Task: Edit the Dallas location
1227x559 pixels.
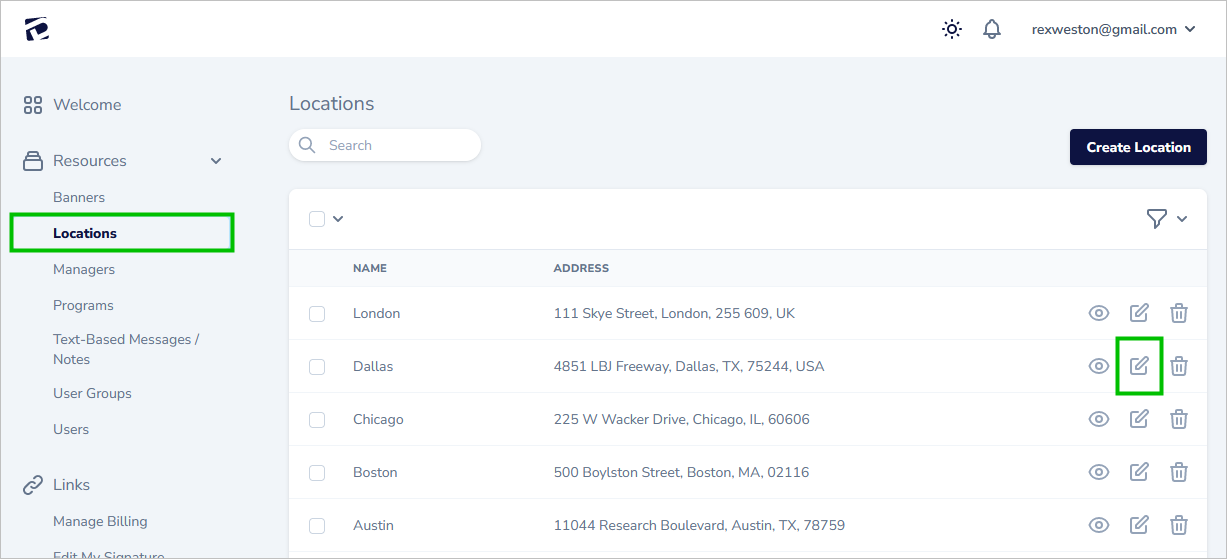Action: [x=1139, y=366]
